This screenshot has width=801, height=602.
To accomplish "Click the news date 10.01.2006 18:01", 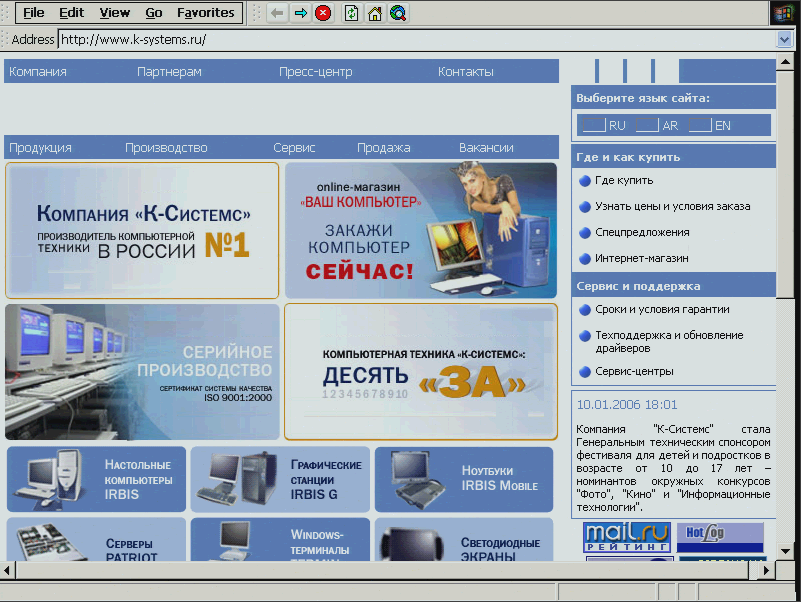I will [x=627, y=405].
